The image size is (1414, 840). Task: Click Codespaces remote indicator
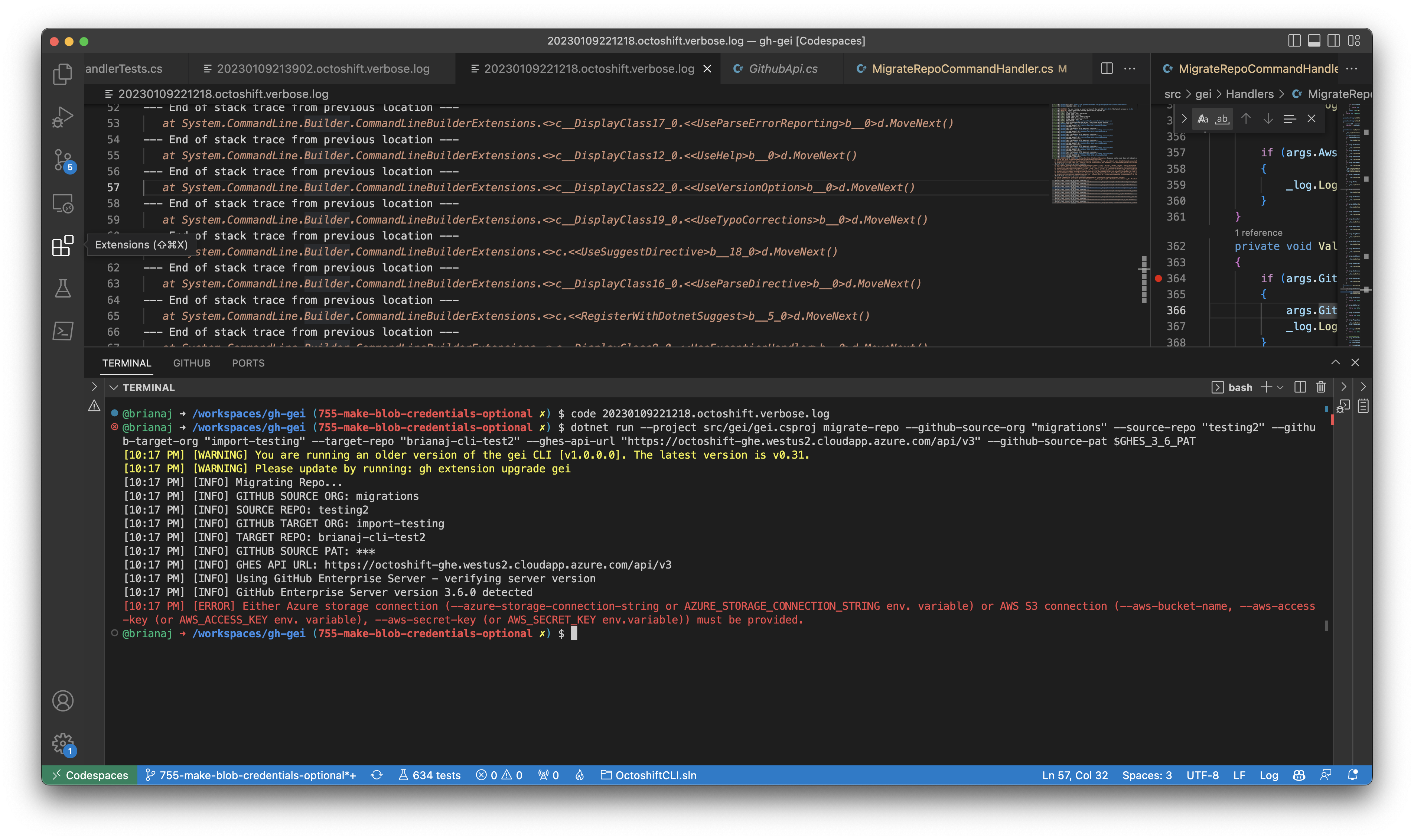(x=90, y=775)
